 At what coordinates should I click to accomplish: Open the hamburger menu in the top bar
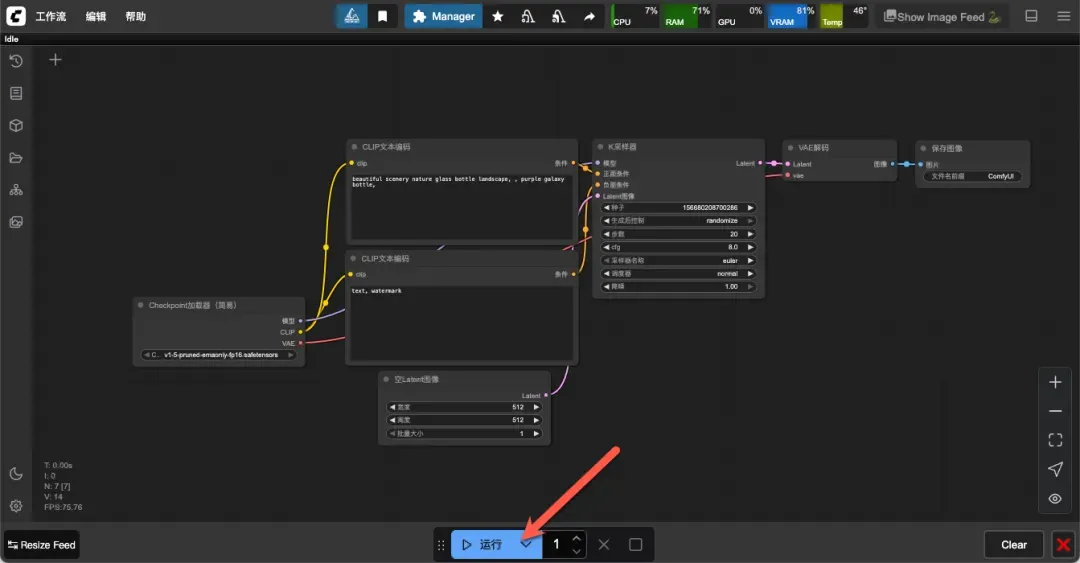[x=1063, y=16]
